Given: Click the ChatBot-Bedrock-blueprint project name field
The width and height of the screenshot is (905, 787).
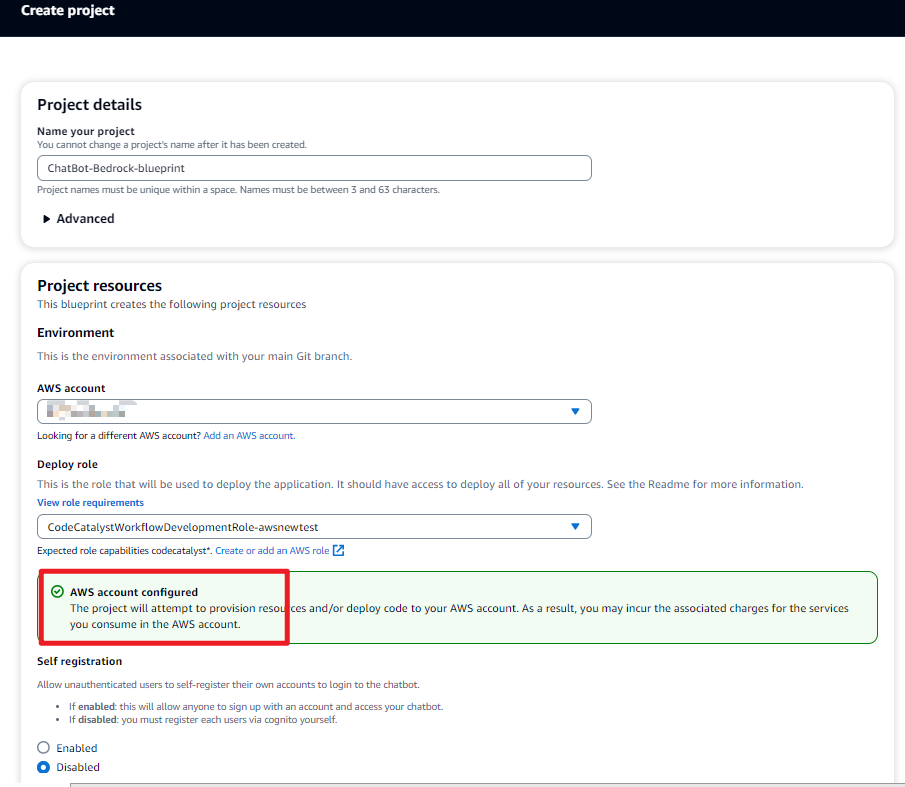Looking at the screenshot, I should click(x=313, y=168).
